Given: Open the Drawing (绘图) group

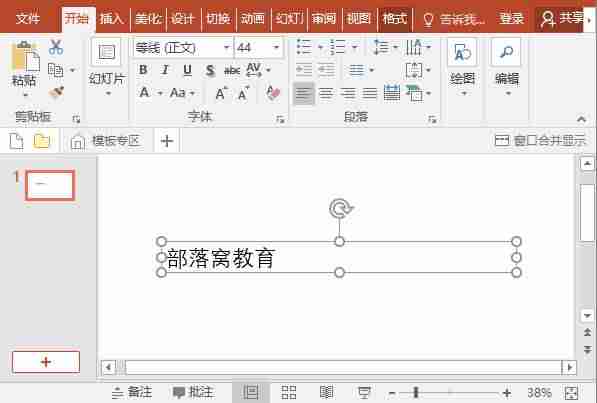Looking at the screenshot, I should (x=462, y=68).
